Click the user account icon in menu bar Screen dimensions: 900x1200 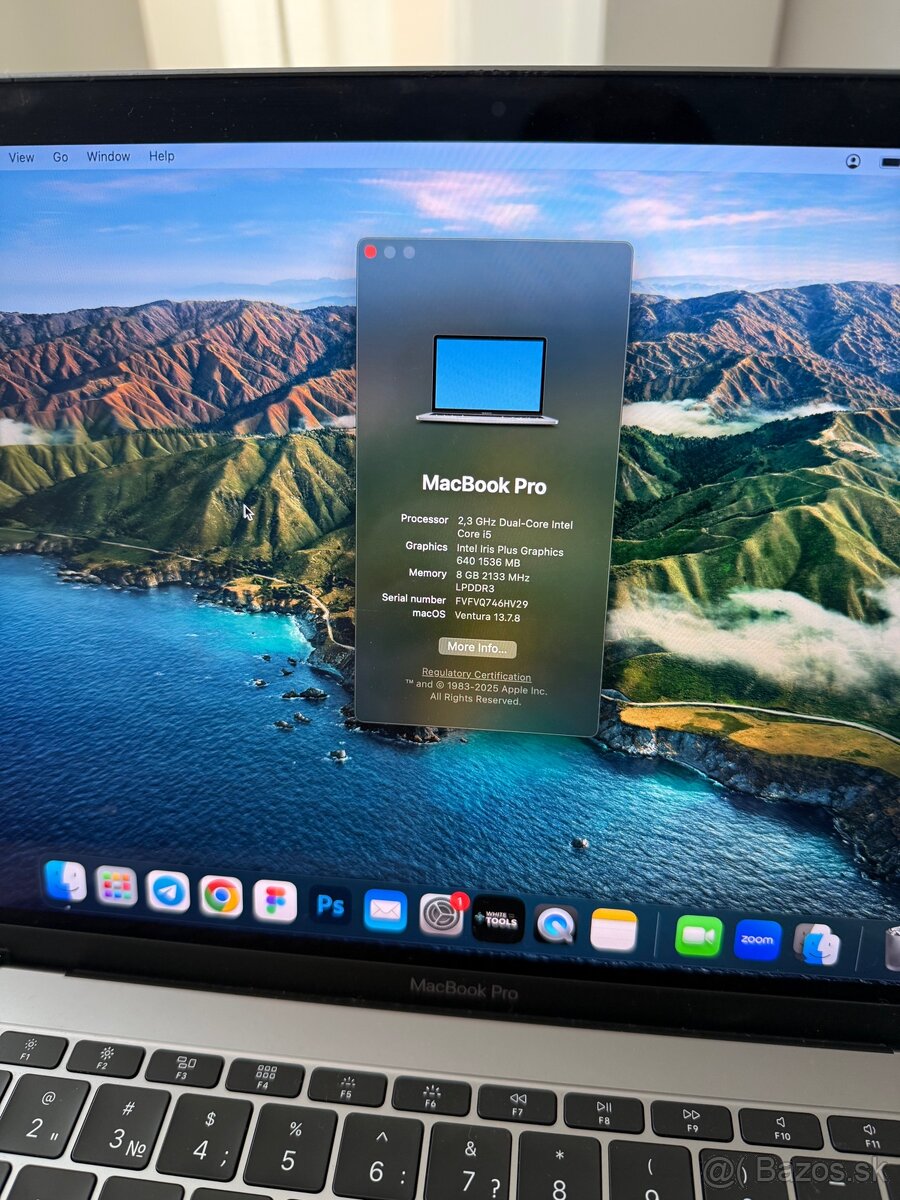(853, 161)
